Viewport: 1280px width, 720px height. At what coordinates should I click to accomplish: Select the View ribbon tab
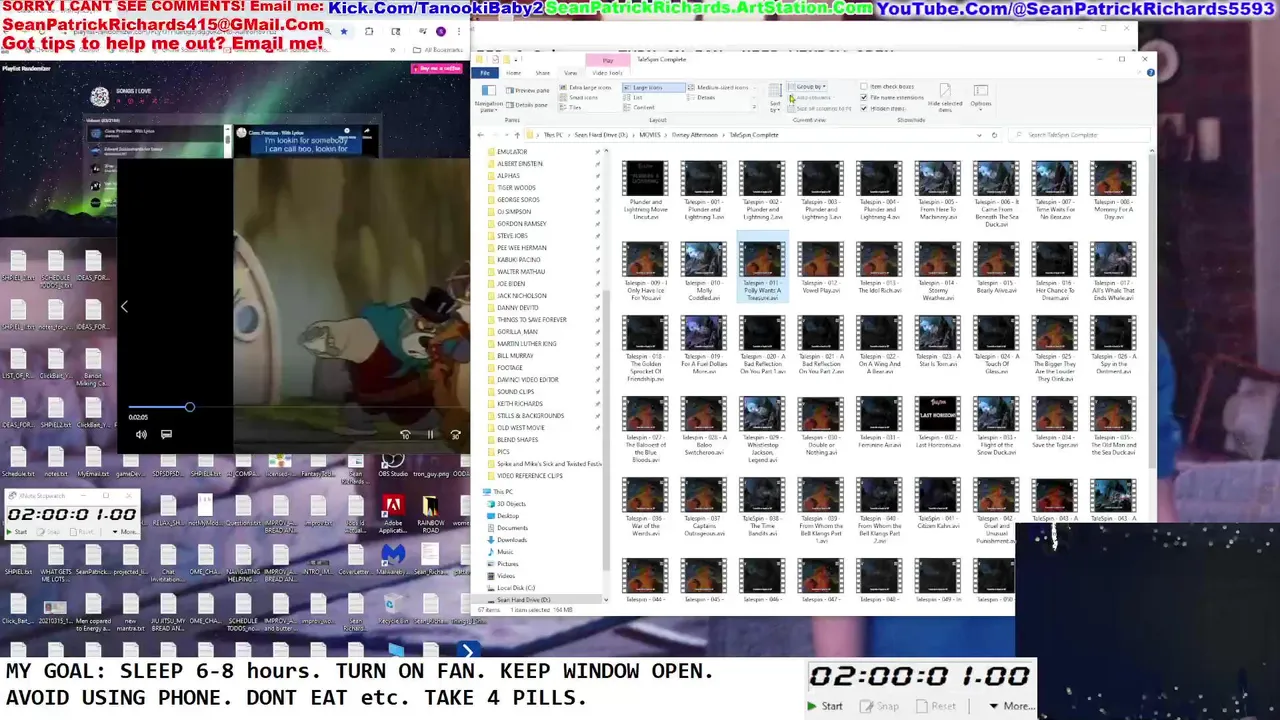(570, 73)
